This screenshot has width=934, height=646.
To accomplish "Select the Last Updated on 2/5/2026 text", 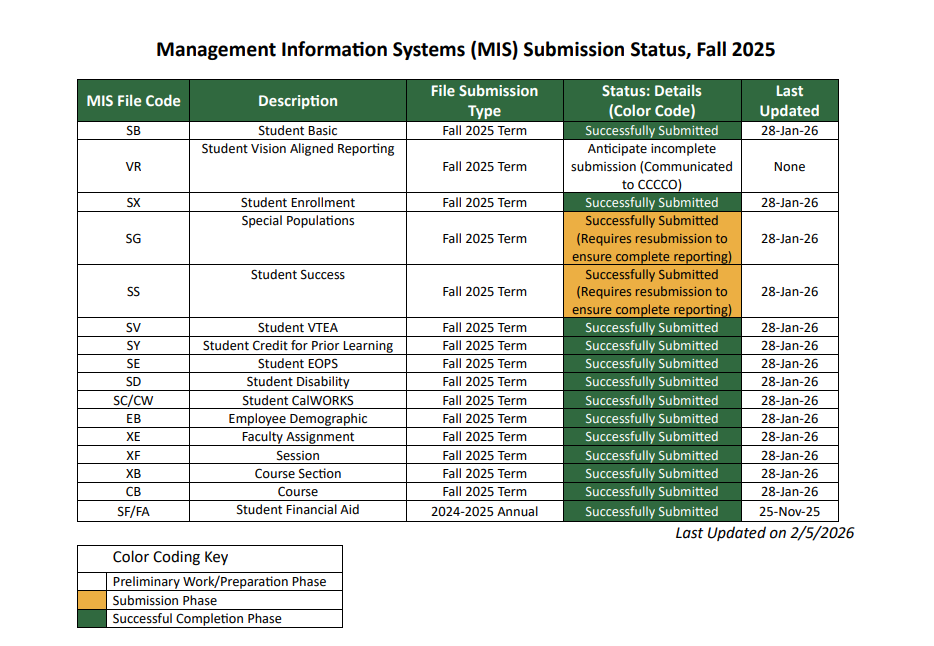I will pyautogui.click(x=766, y=533).
